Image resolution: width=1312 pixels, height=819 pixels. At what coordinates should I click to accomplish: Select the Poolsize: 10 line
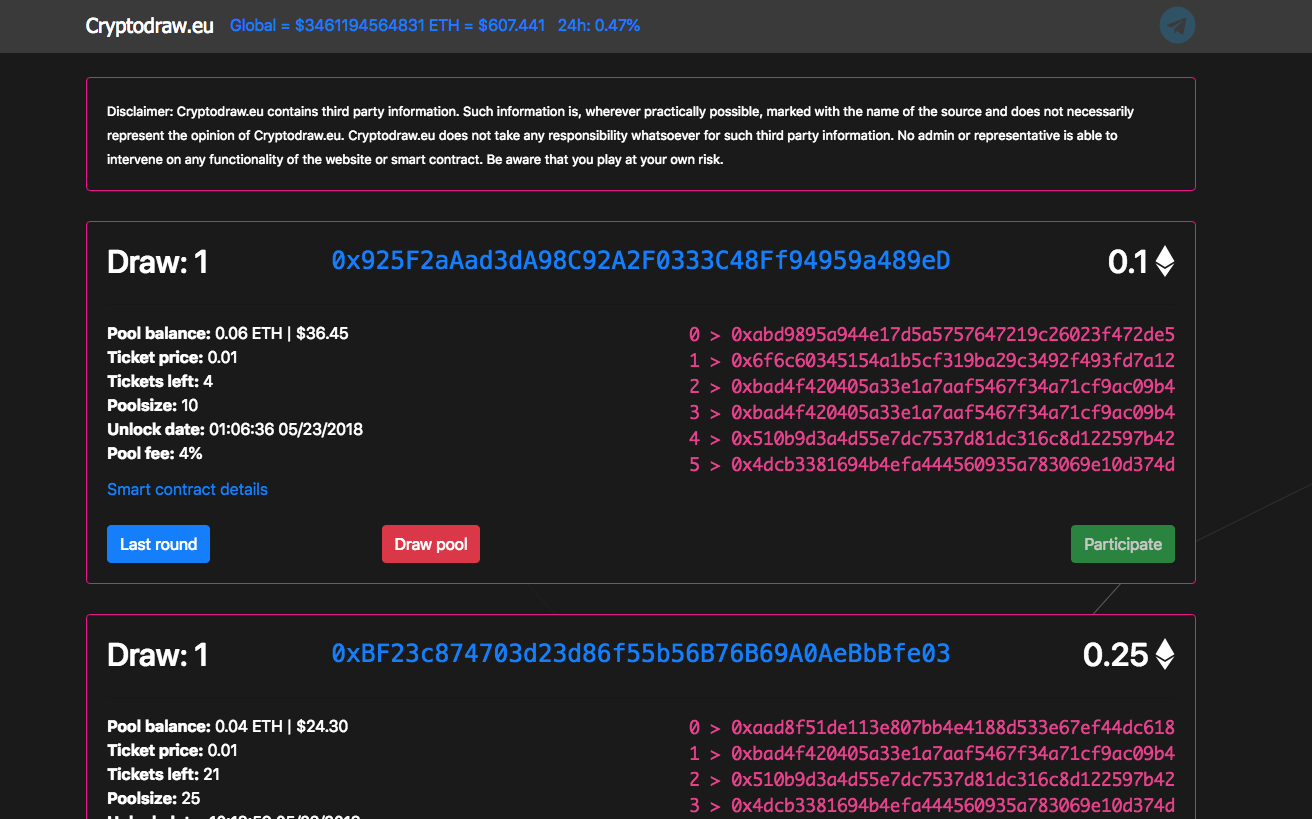pos(153,405)
